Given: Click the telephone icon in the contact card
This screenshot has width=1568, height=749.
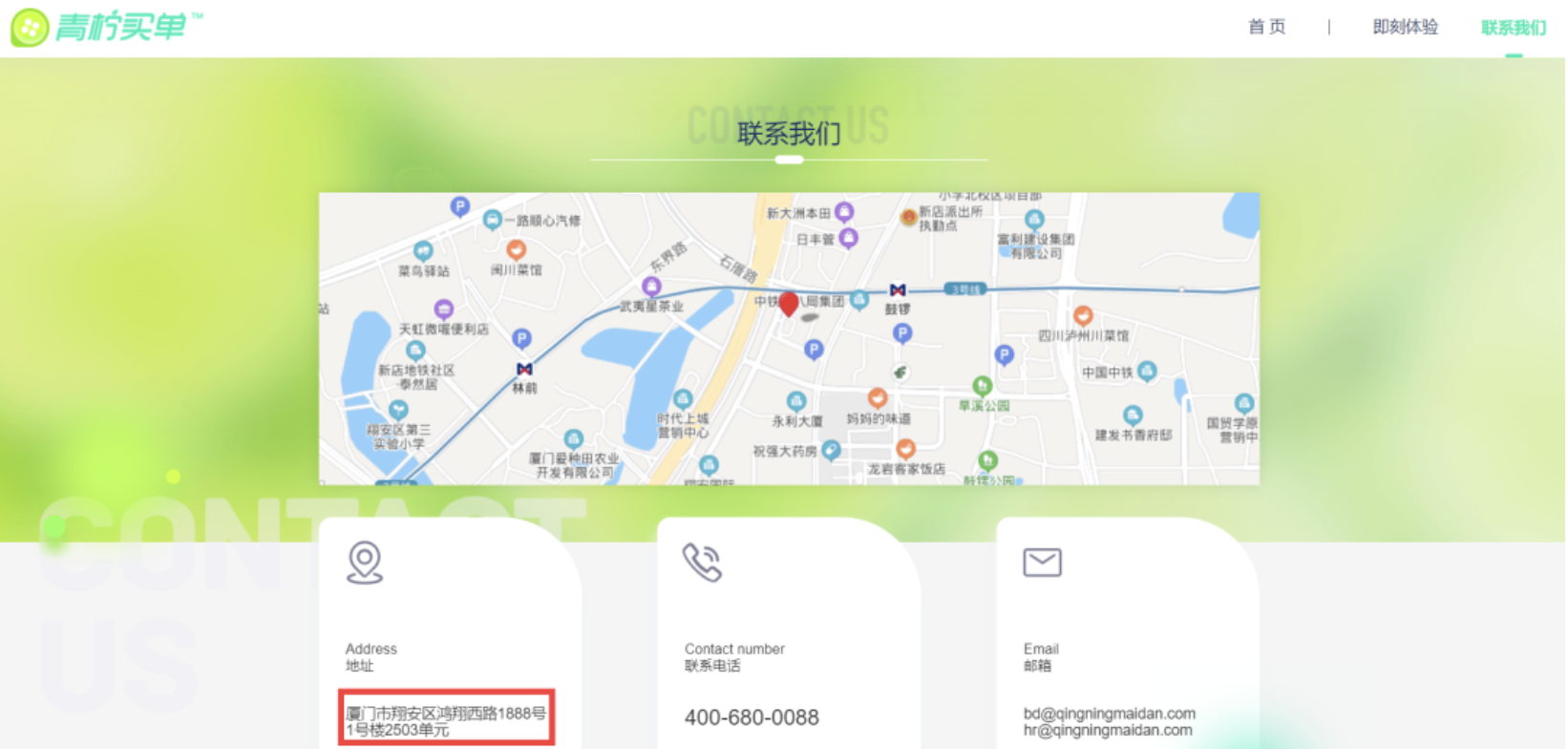Looking at the screenshot, I should click(702, 562).
